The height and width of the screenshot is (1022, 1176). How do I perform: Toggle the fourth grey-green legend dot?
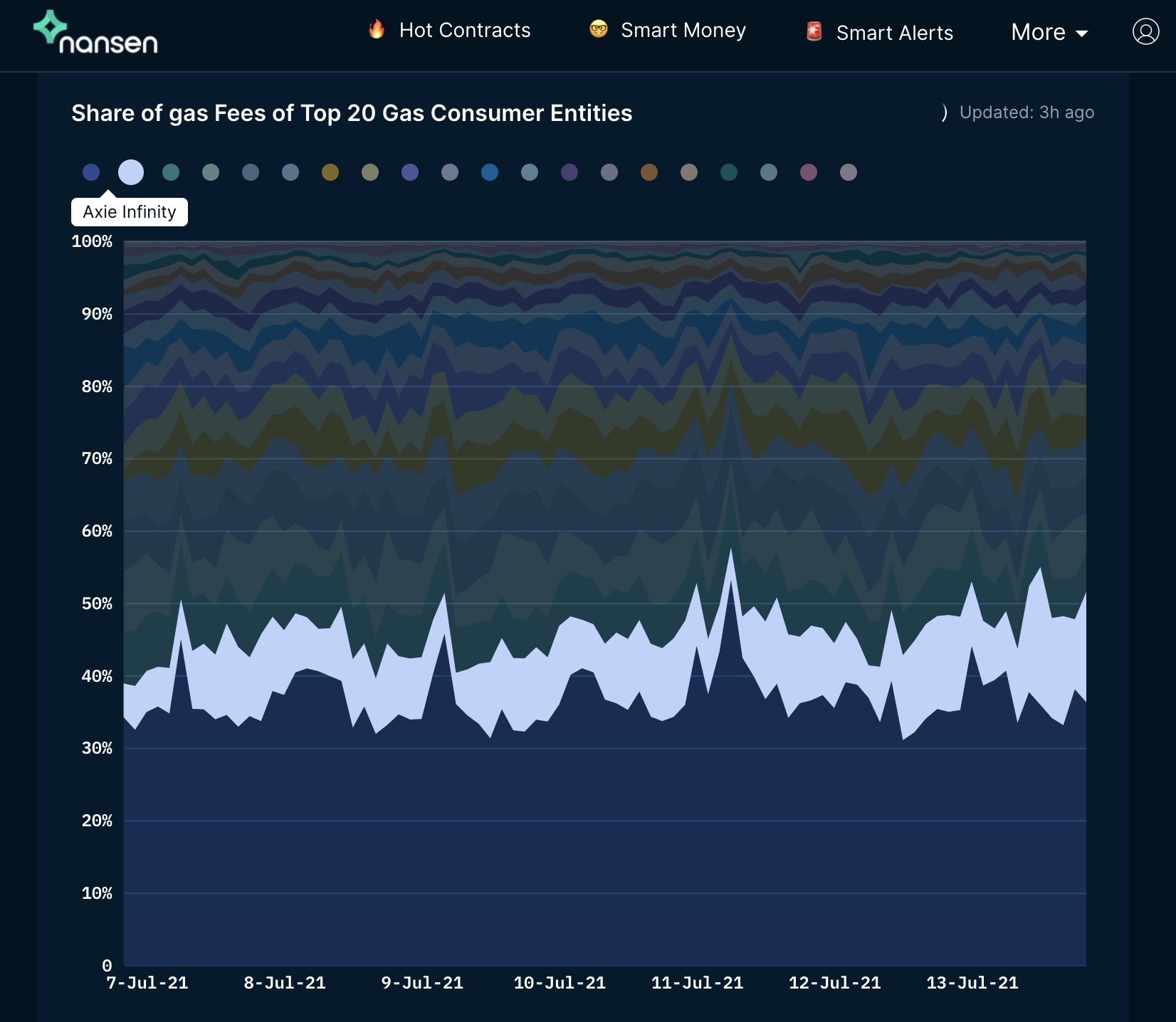[211, 172]
